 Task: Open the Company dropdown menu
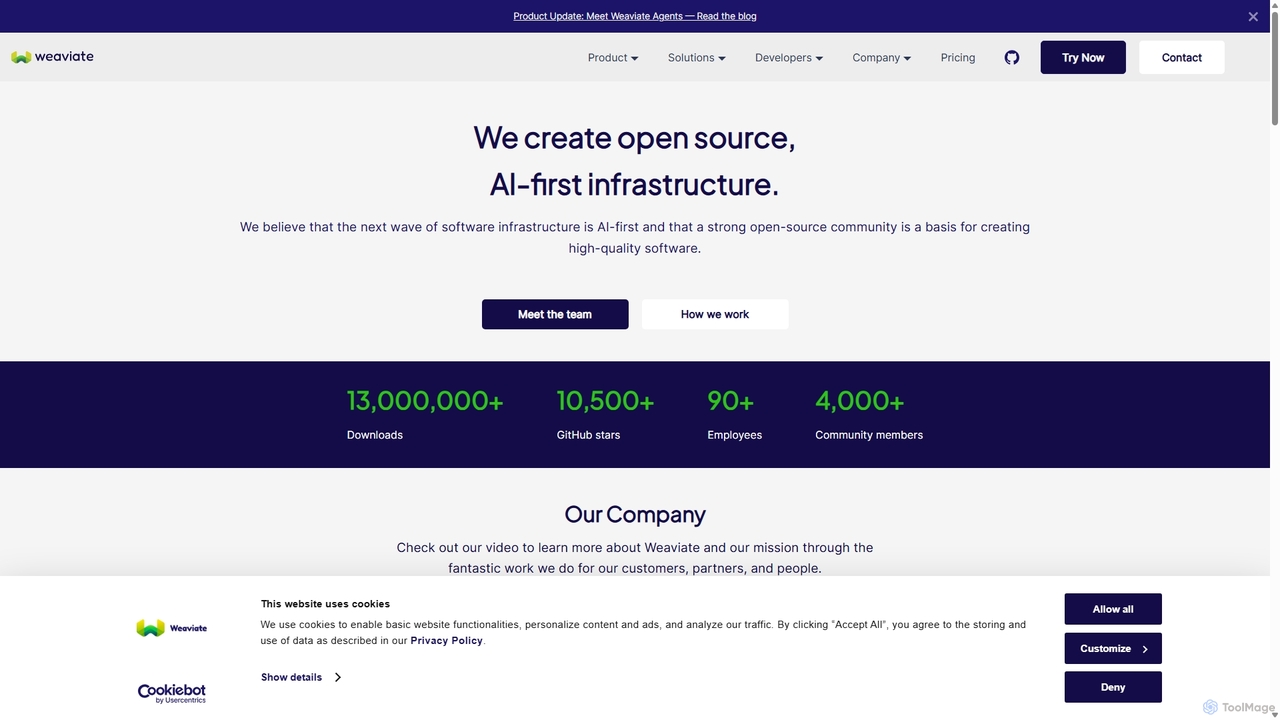click(x=882, y=58)
